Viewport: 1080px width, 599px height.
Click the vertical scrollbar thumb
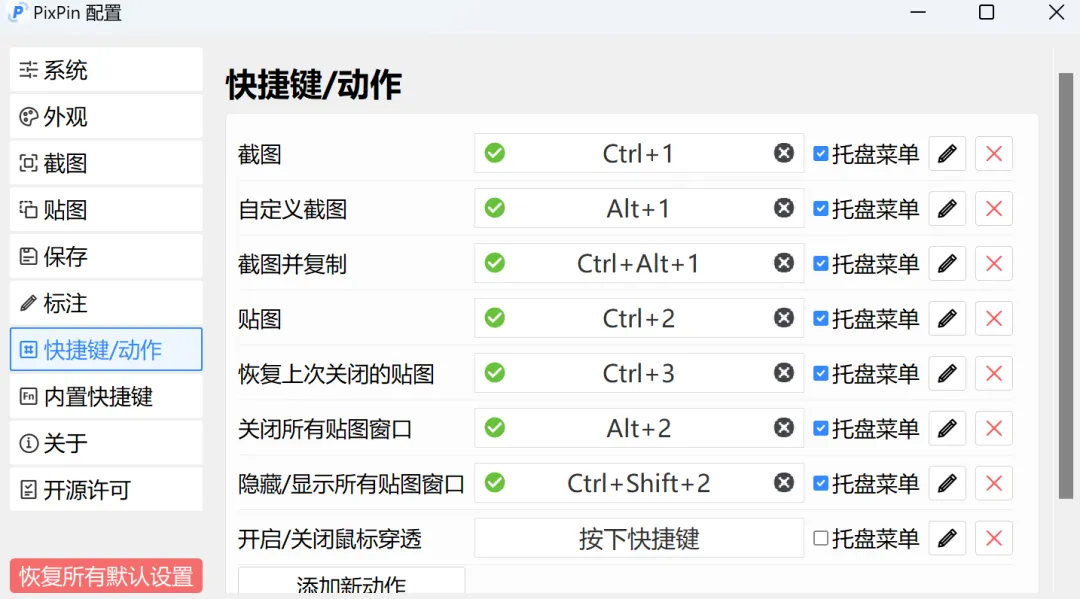(1066, 286)
